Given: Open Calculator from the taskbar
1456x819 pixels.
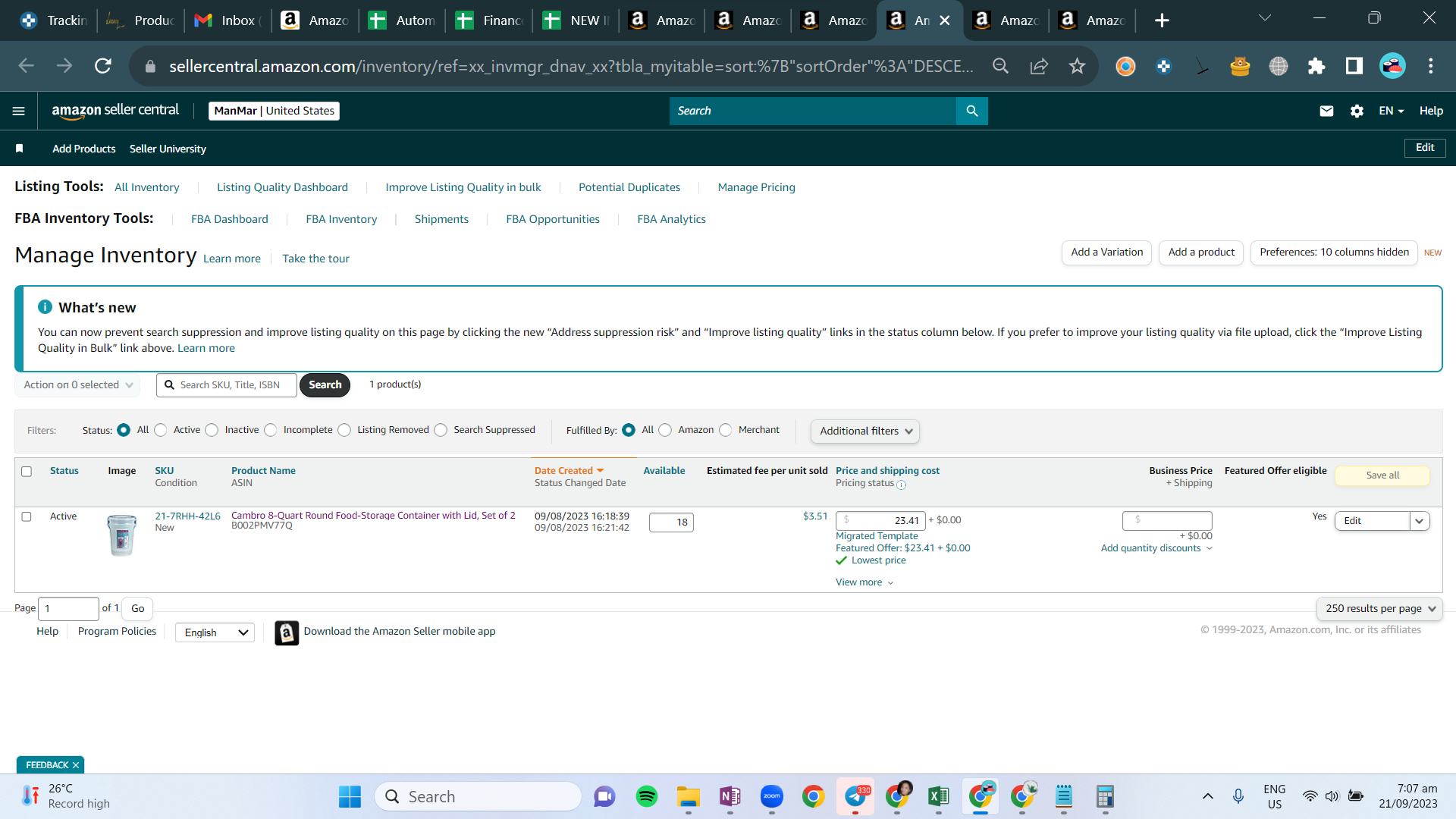Looking at the screenshot, I should [1105, 796].
